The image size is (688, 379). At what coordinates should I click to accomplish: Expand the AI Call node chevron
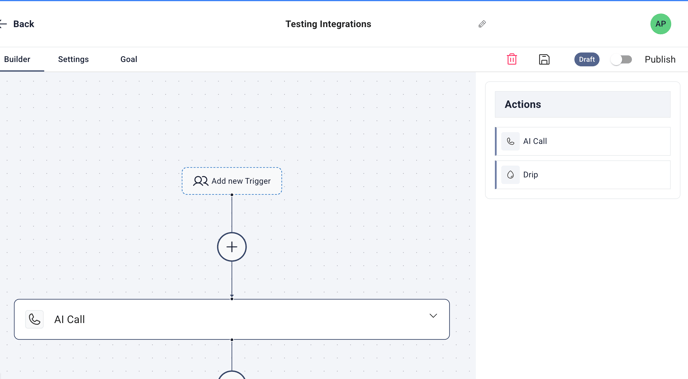[433, 316]
